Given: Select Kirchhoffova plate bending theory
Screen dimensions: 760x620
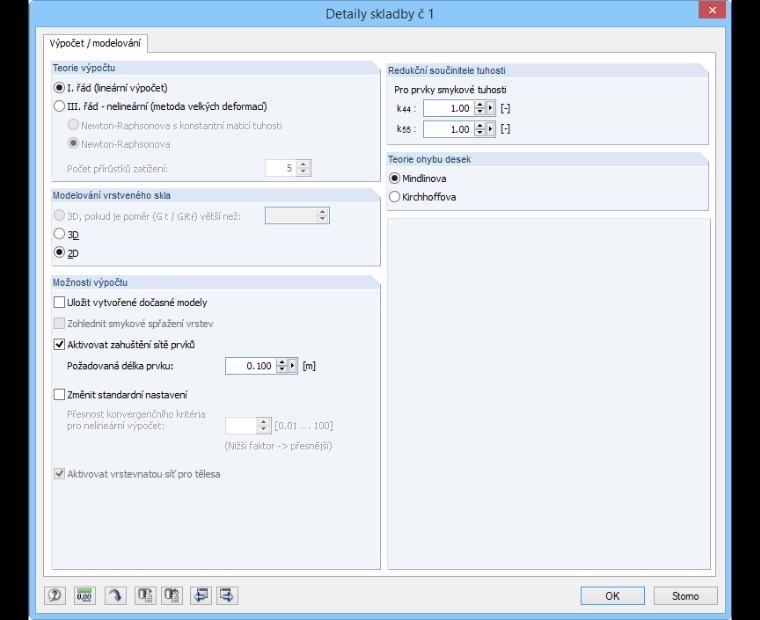Looking at the screenshot, I should (395, 197).
